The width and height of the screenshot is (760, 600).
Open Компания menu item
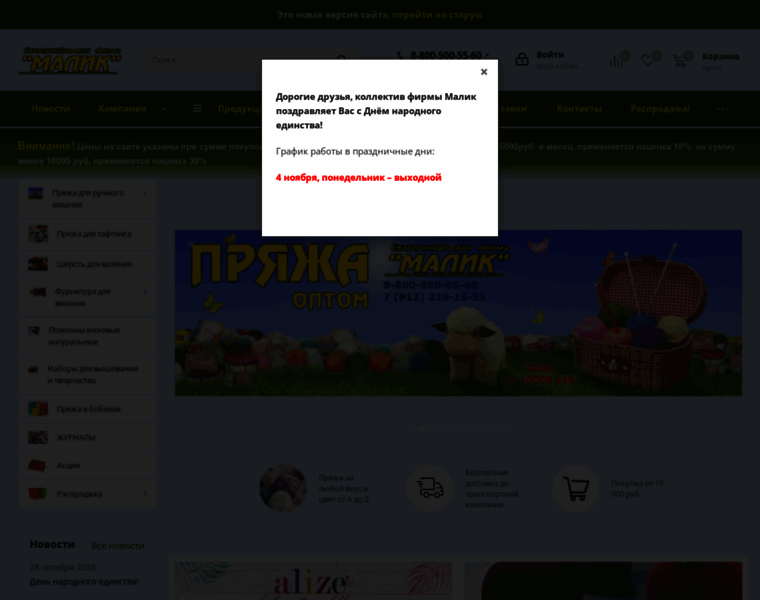click(122, 109)
